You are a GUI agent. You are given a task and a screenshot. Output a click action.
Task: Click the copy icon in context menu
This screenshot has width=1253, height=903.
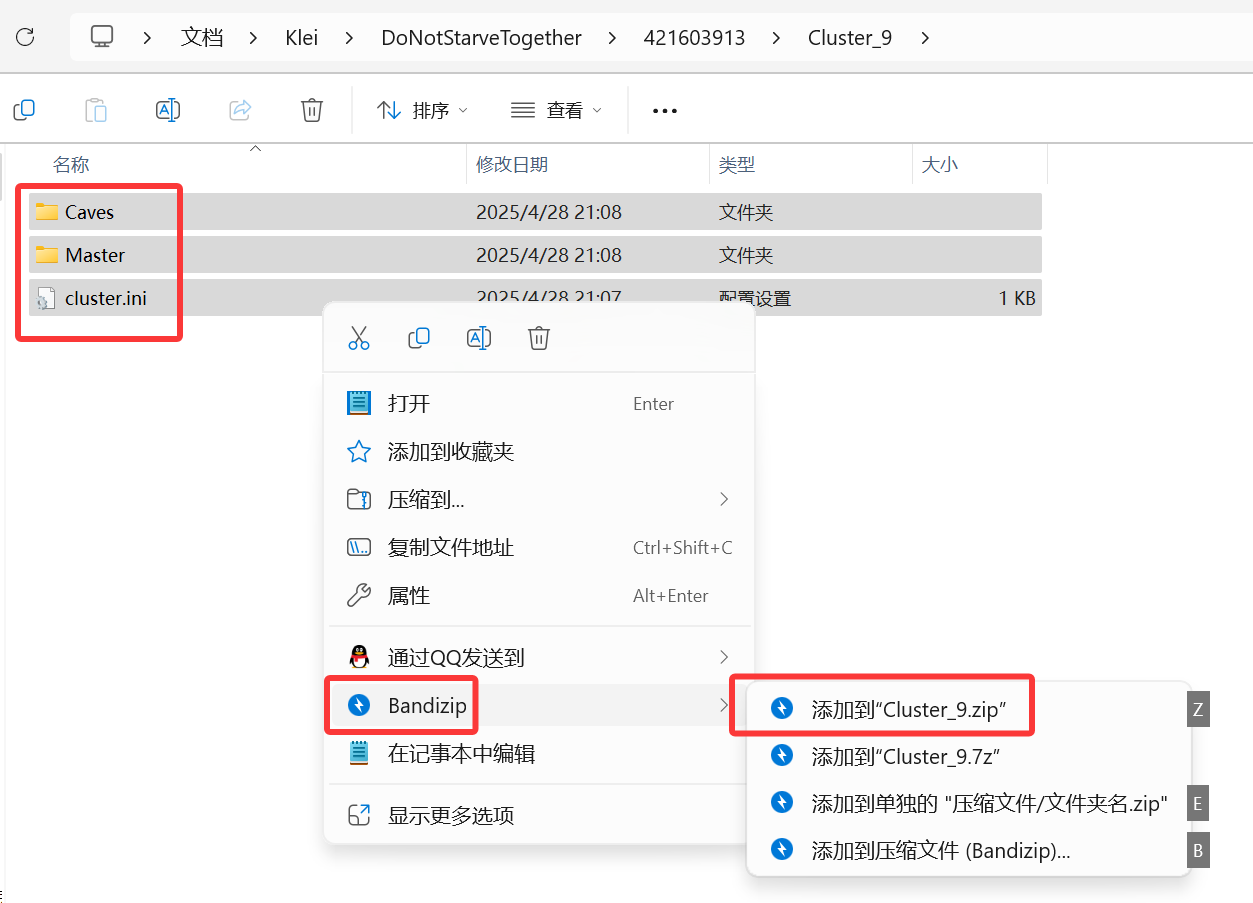(419, 339)
